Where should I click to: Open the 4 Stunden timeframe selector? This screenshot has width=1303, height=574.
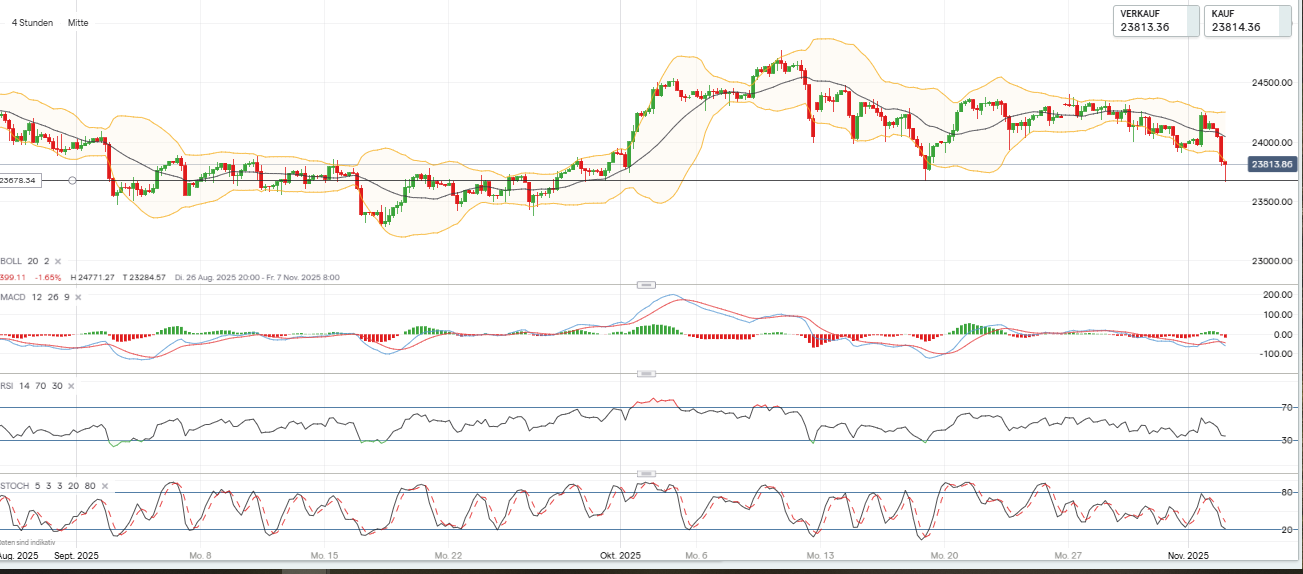[32, 22]
